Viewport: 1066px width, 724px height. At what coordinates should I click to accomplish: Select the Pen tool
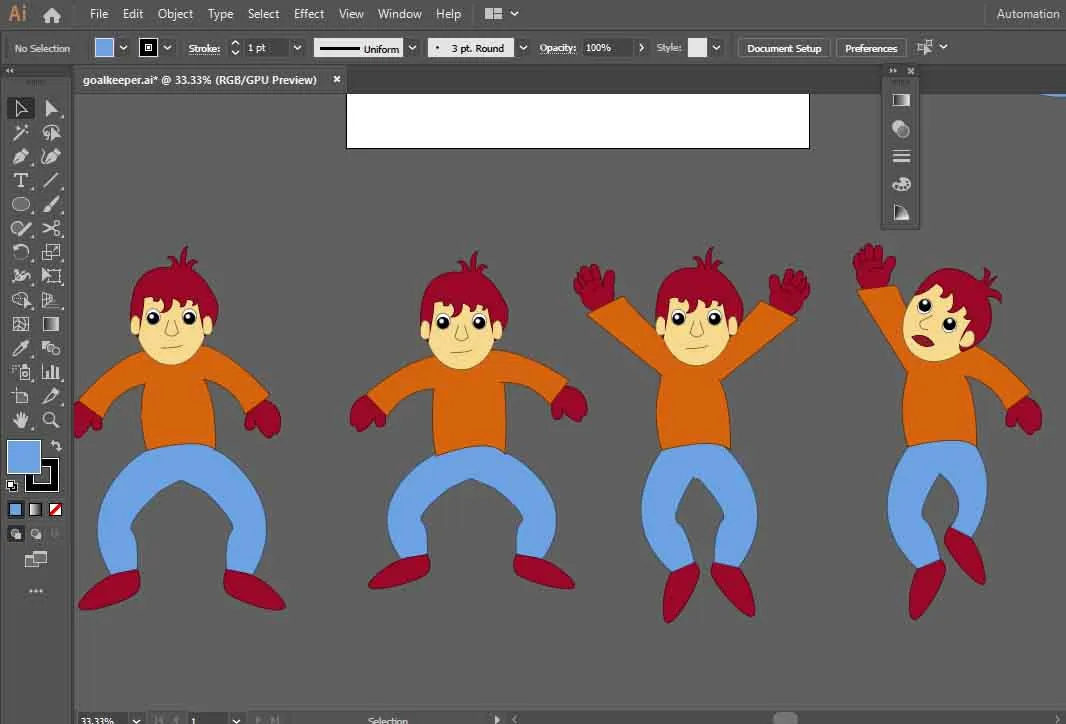click(20, 156)
